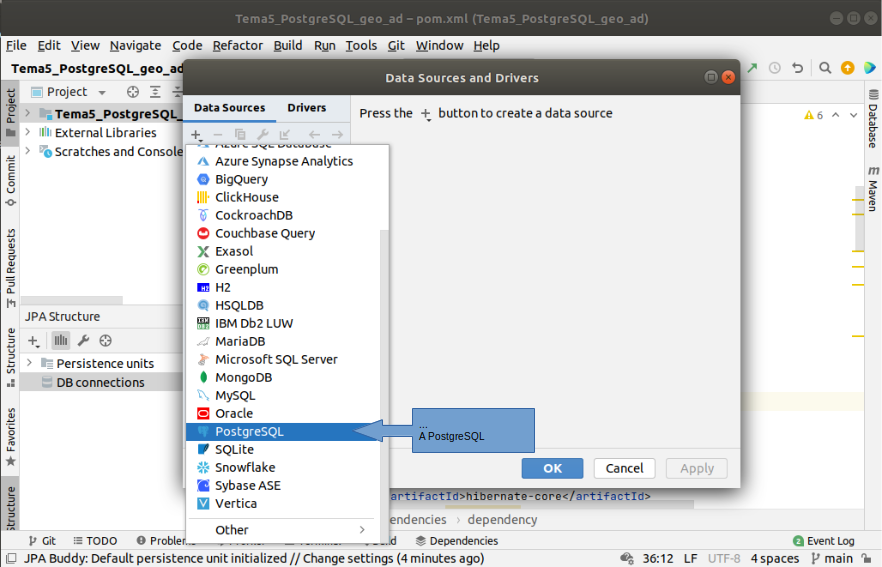This screenshot has height=567, width=882.
Task: Expand Scratches and Consoles tree node
Action: 28,151
